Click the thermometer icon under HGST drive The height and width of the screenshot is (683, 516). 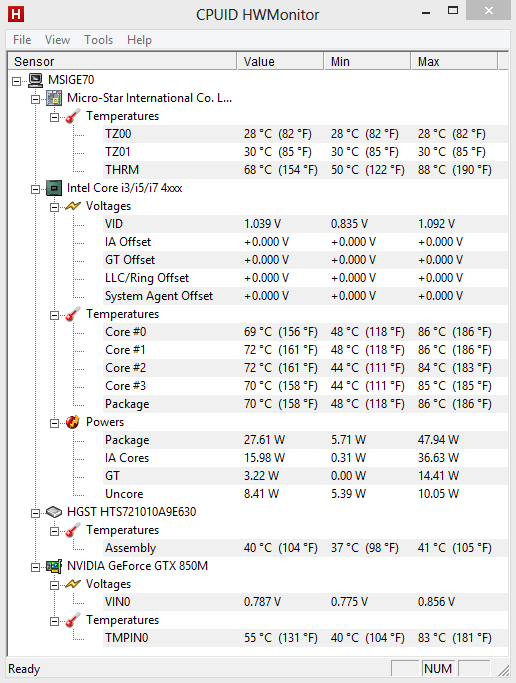point(73,530)
